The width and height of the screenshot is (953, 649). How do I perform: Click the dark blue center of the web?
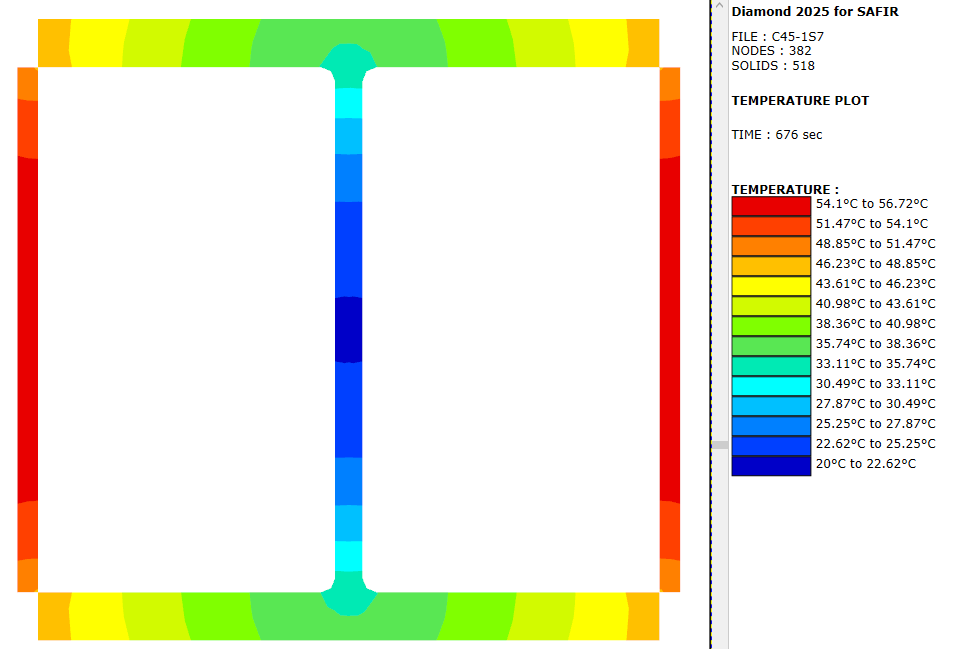pos(348,329)
